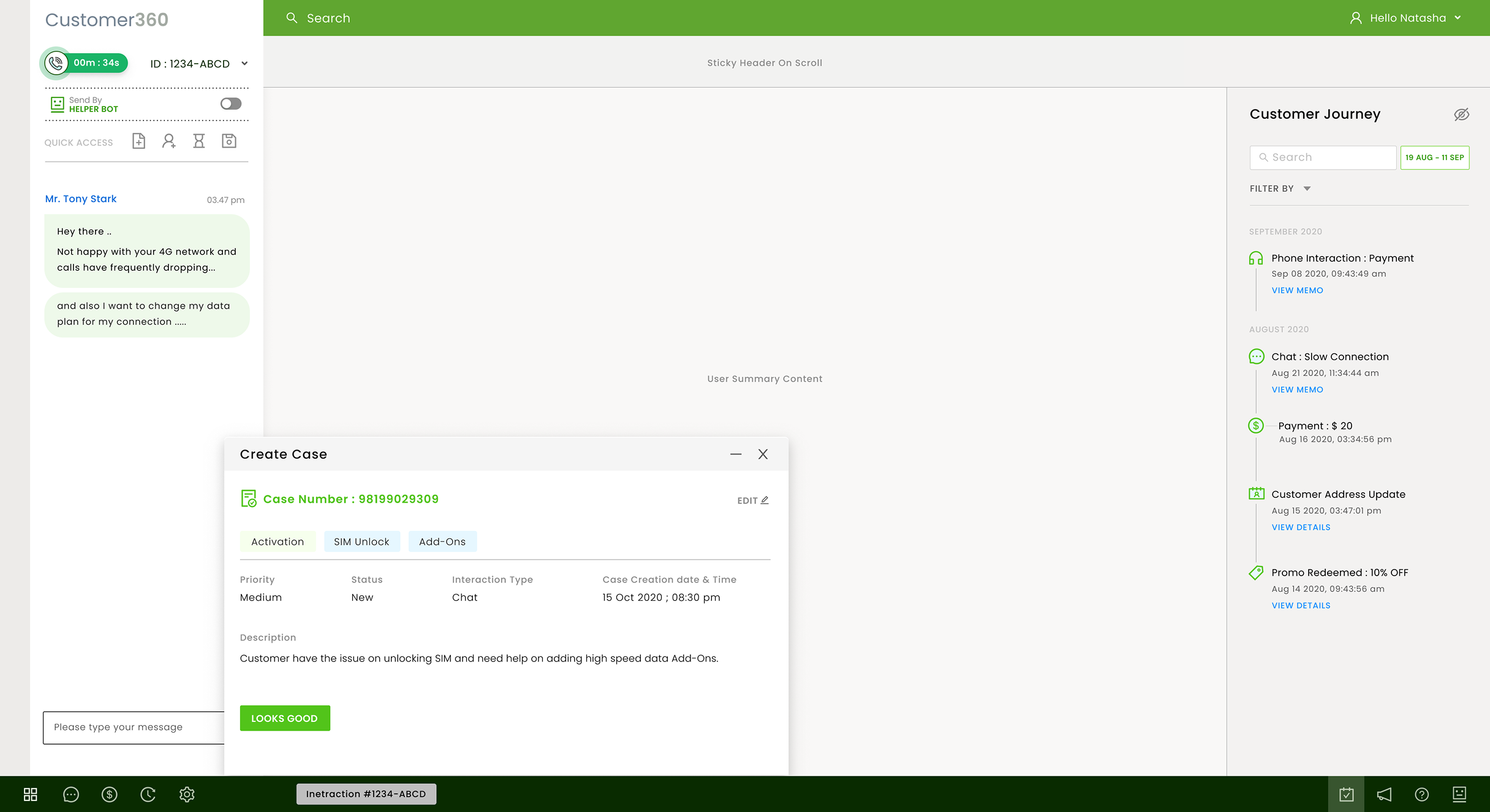Toggle the Send By Helper Bot switch
Image resolution: width=1490 pixels, height=812 pixels.
(231, 103)
